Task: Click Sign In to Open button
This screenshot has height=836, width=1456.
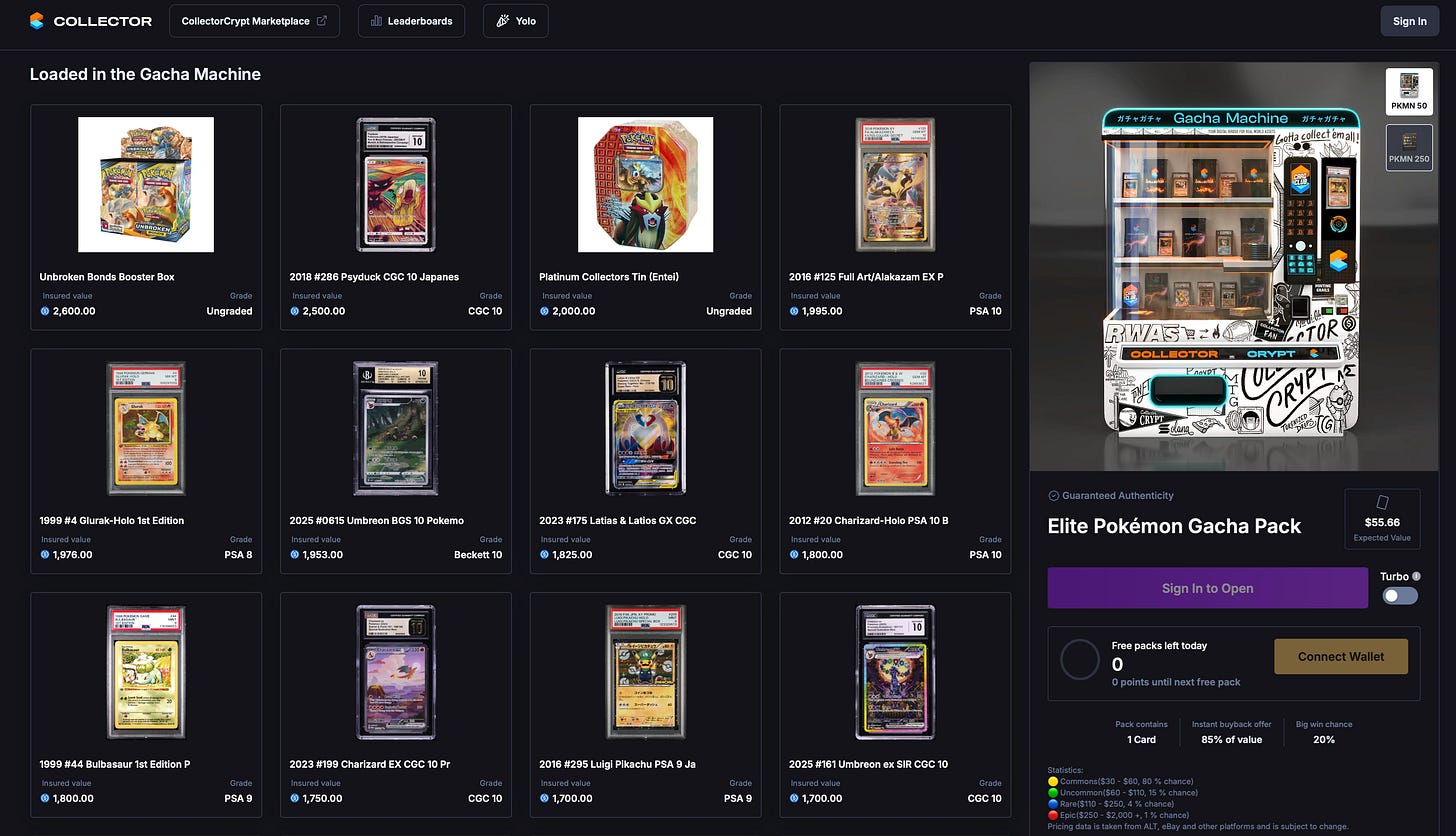Action: 1207,588
